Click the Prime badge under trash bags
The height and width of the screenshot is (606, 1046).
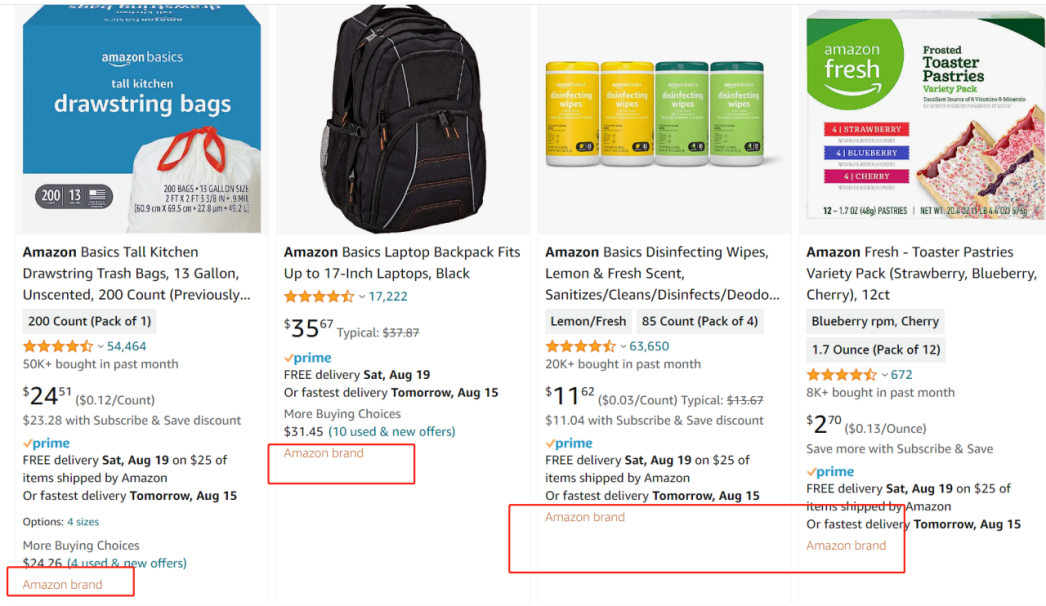pyautogui.click(x=47, y=443)
